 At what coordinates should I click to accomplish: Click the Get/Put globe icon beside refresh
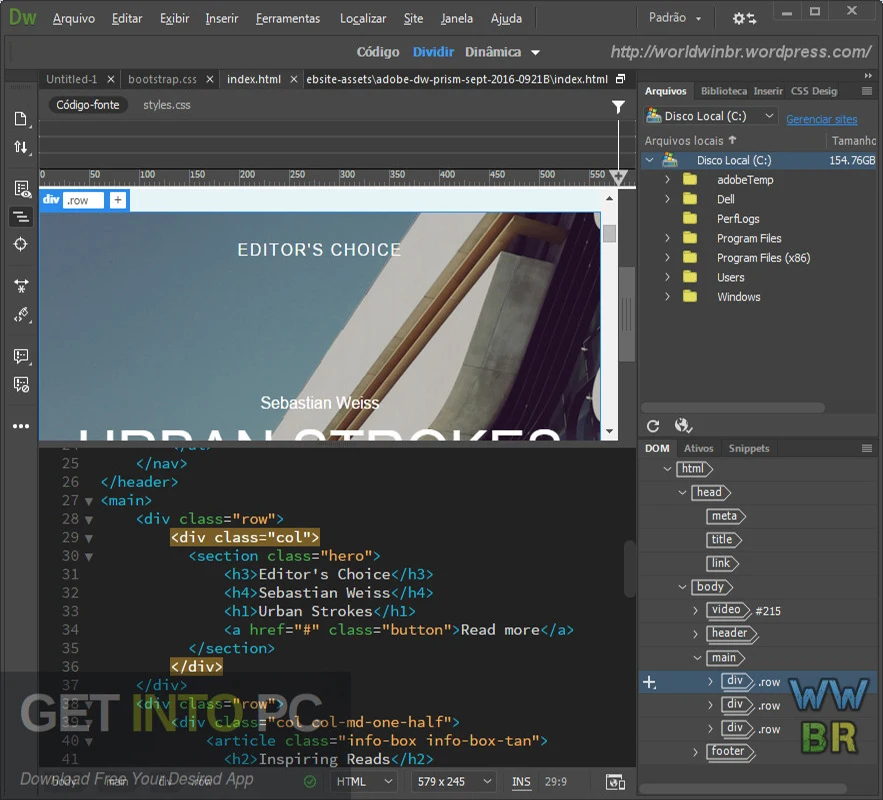[x=682, y=424]
